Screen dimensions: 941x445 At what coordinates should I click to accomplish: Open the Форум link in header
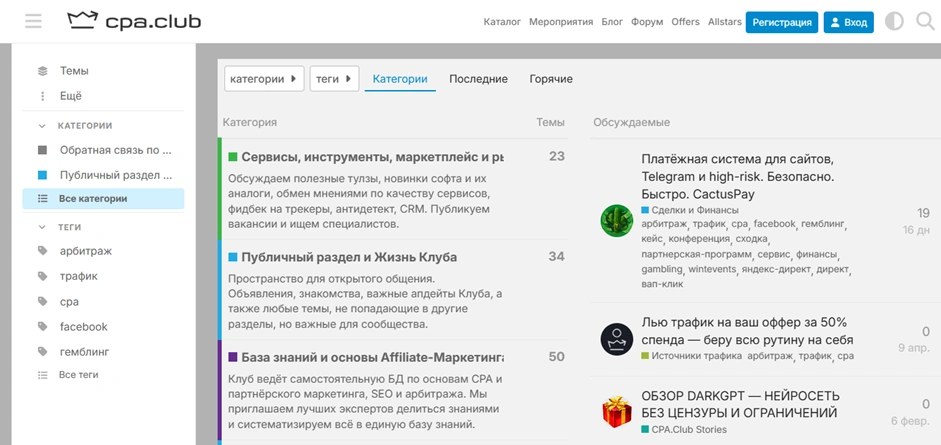coord(647,22)
